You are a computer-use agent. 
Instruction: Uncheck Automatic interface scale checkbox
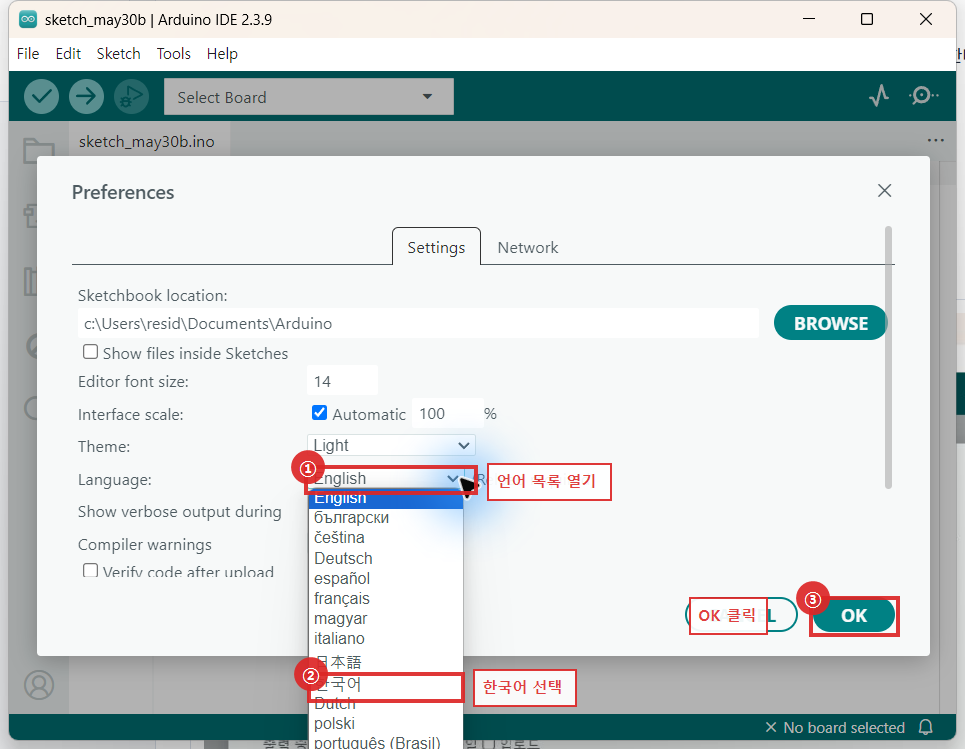pos(319,412)
